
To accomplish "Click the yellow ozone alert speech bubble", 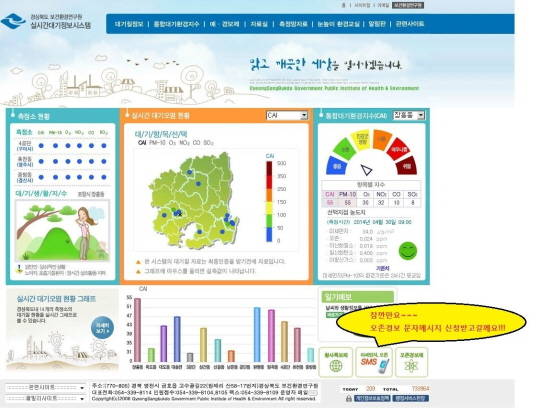I will tap(431, 322).
